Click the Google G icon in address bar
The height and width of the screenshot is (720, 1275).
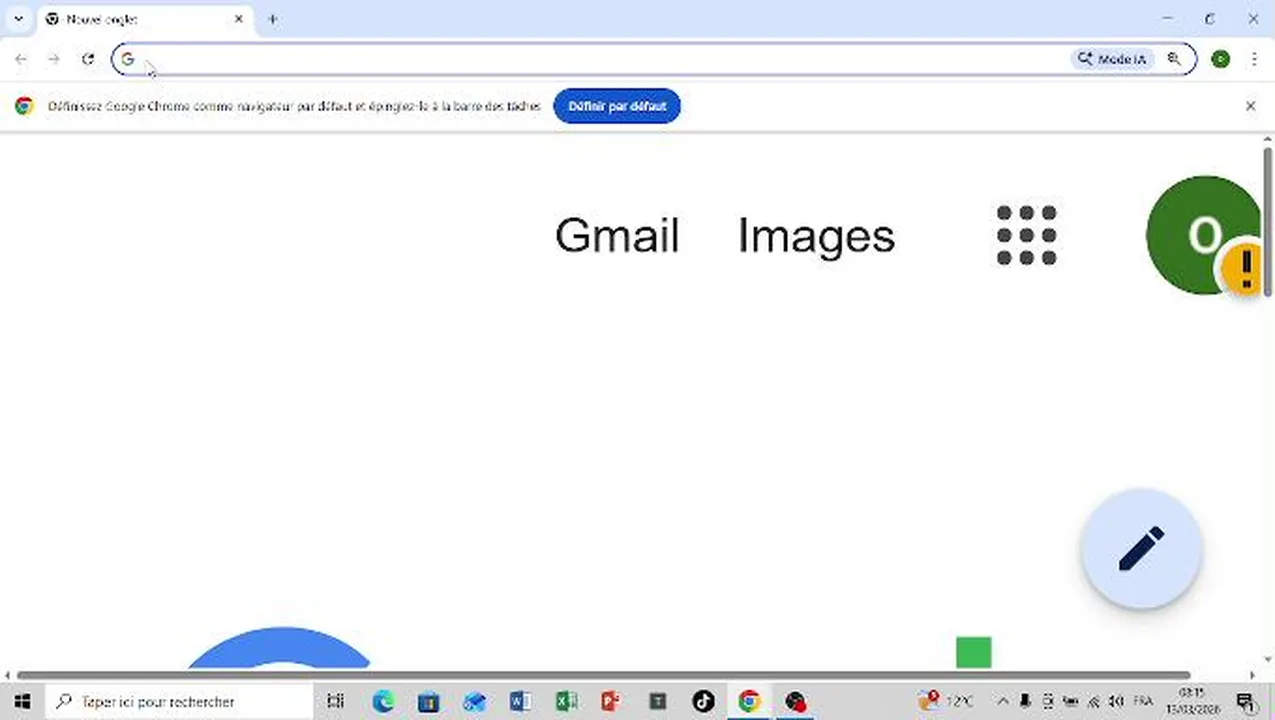coord(127,59)
